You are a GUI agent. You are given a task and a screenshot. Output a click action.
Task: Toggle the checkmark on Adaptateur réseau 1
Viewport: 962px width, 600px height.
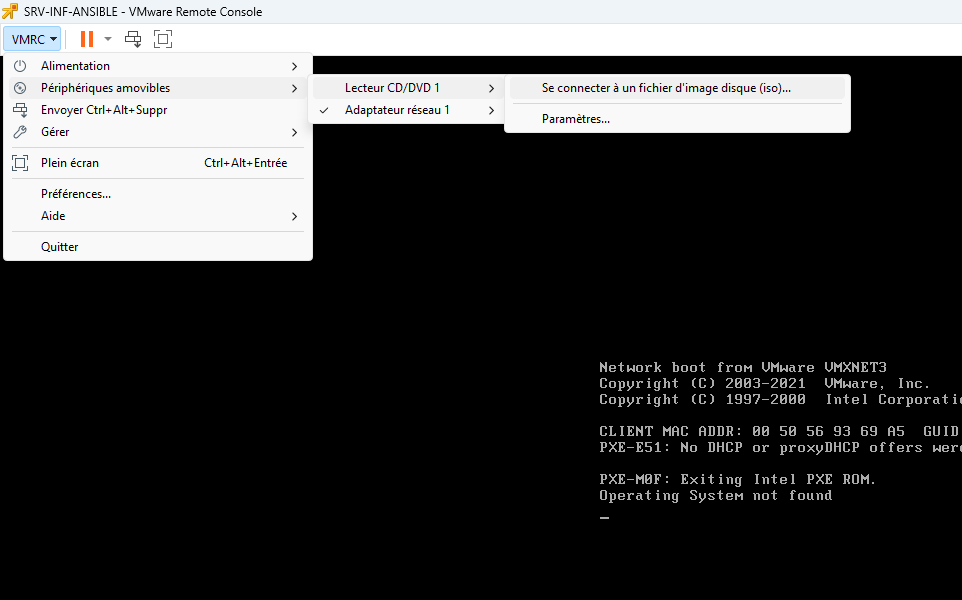click(x=324, y=110)
